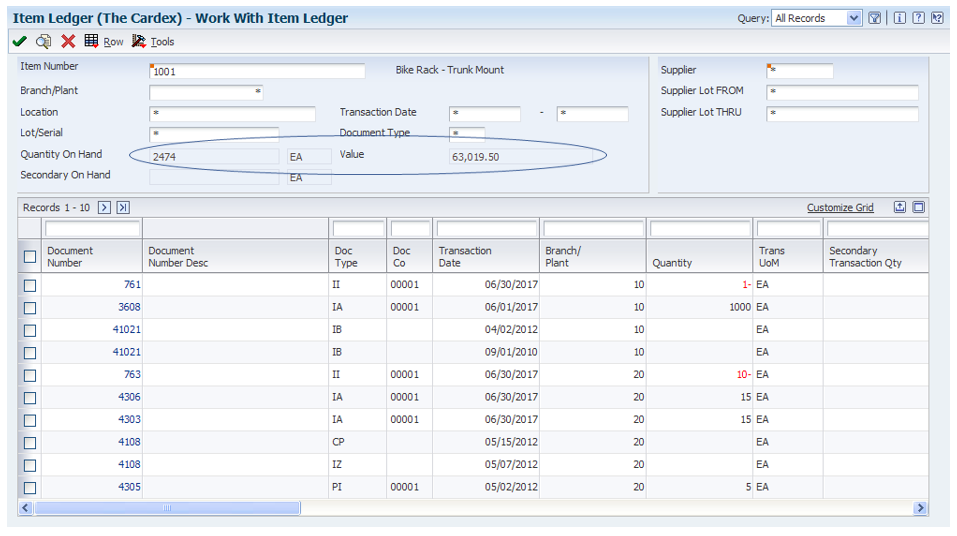Click the scroll right arrow
This screenshot has height=536, width=957.
pos(920,508)
